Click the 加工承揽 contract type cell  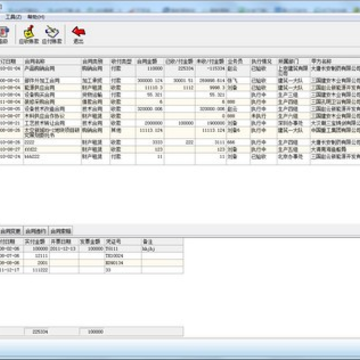tap(95, 81)
